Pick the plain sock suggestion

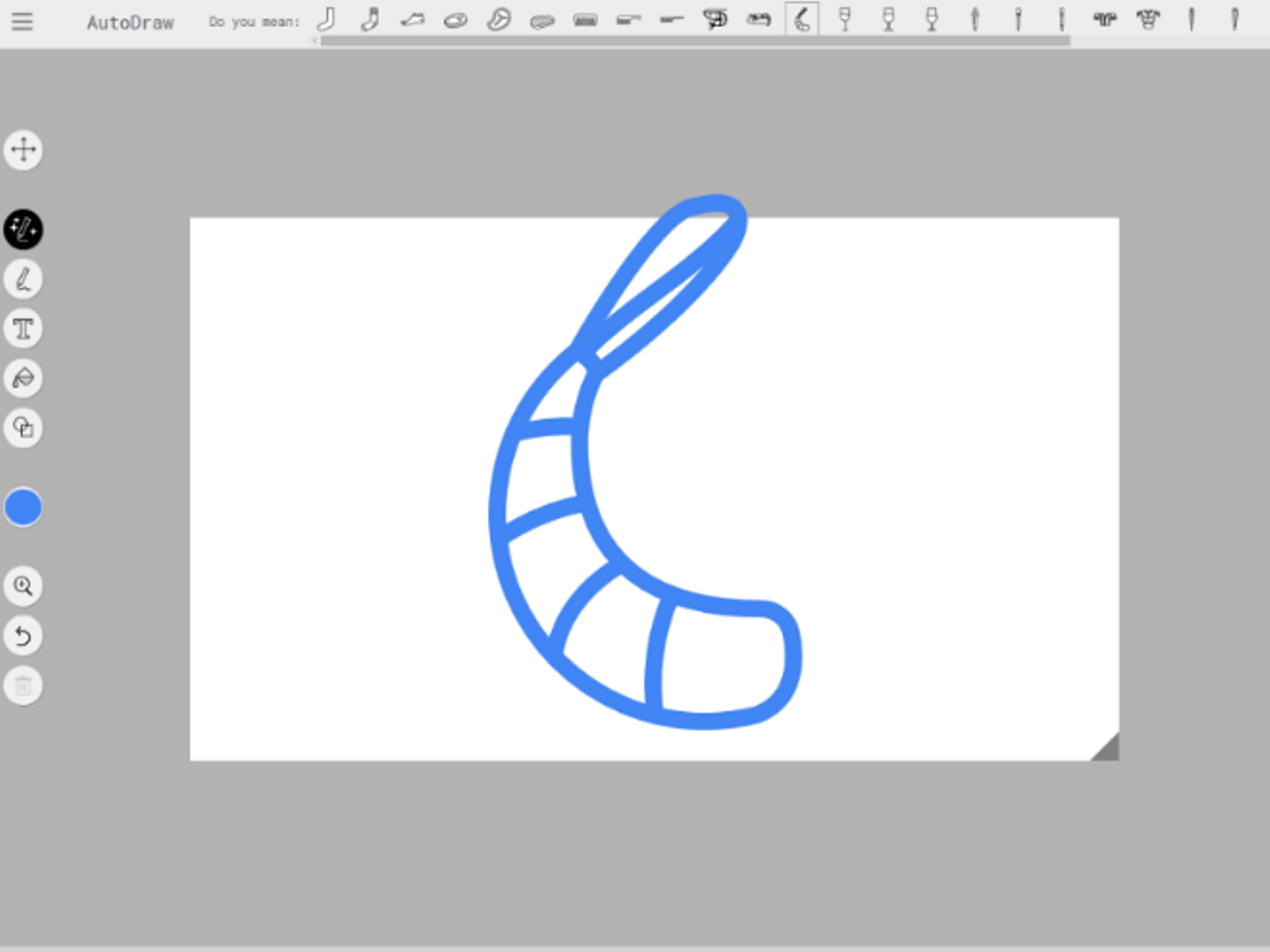[326, 19]
